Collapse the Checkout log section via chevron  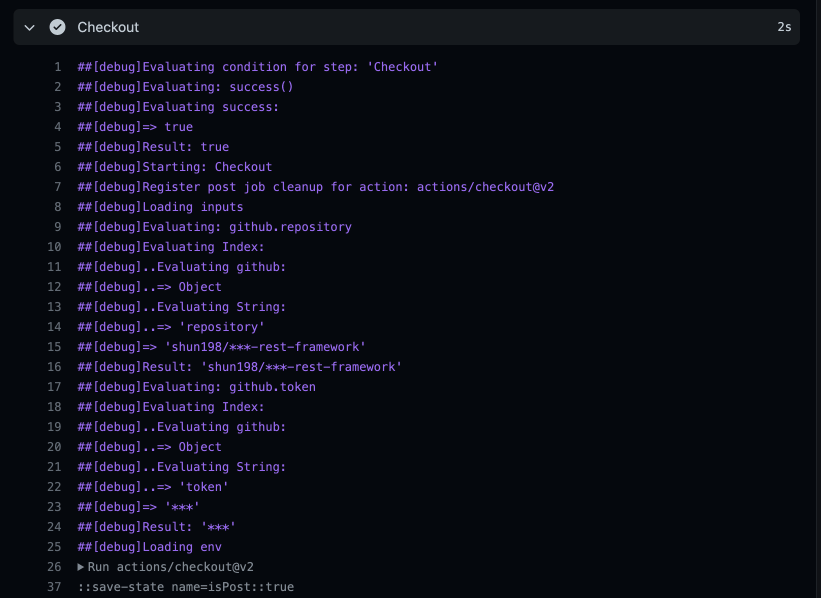[29, 27]
